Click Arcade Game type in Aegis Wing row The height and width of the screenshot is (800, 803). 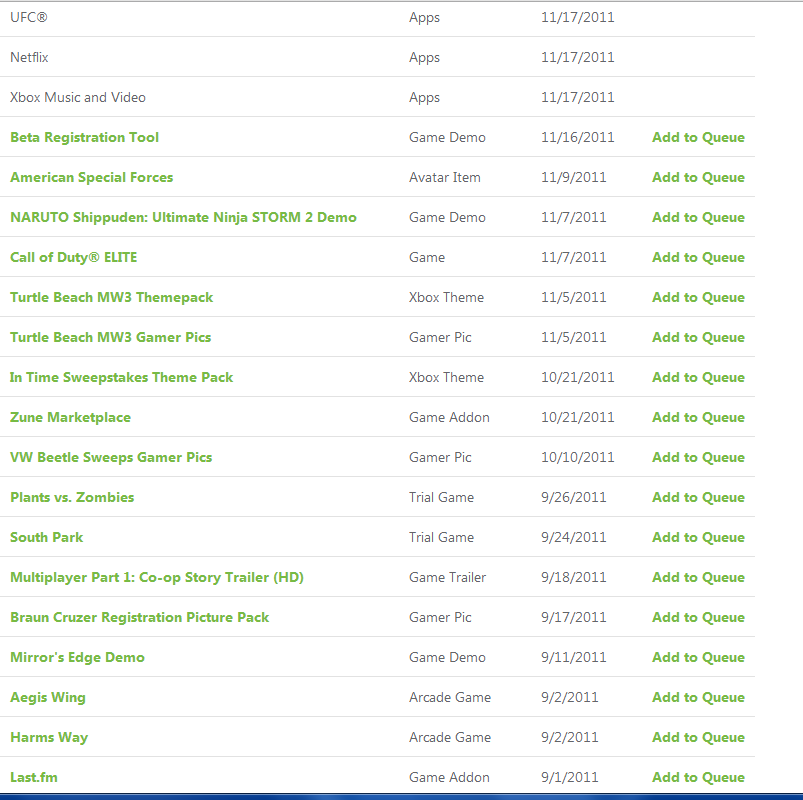tap(450, 697)
